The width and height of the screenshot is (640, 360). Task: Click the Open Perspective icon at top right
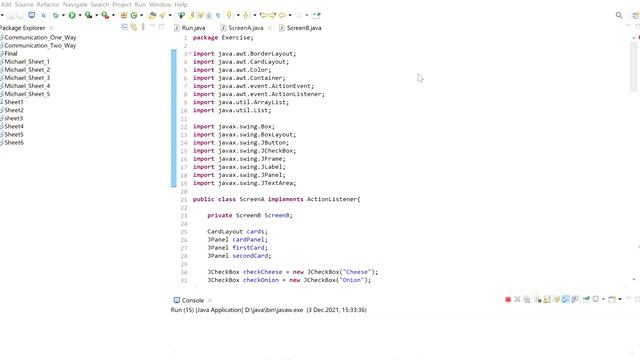(636, 15)
